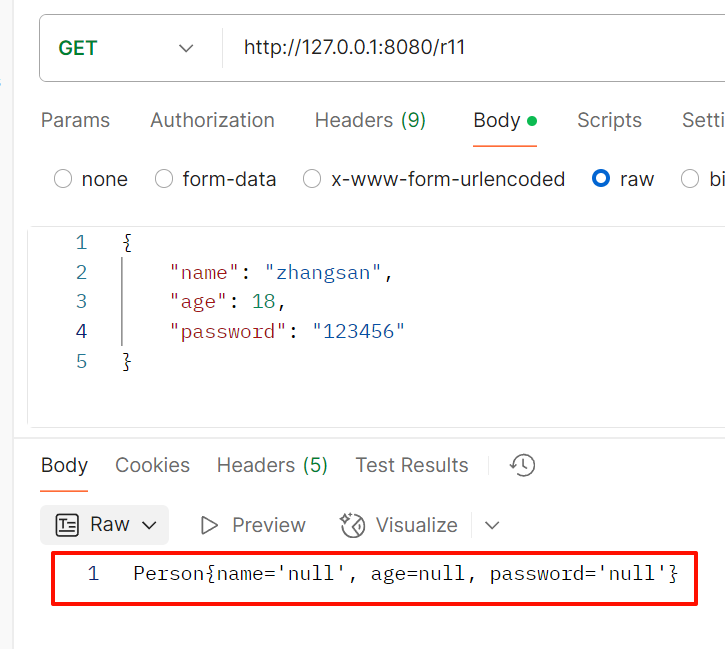
Task: Click the Preview play triangle icon
Action: tap(209, 526)
